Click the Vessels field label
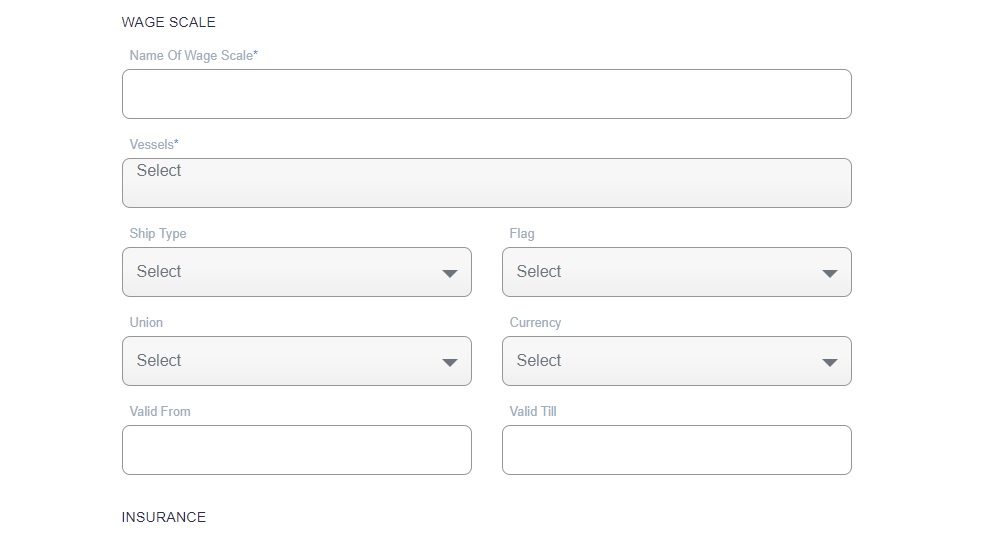 (x=154, y=145)
